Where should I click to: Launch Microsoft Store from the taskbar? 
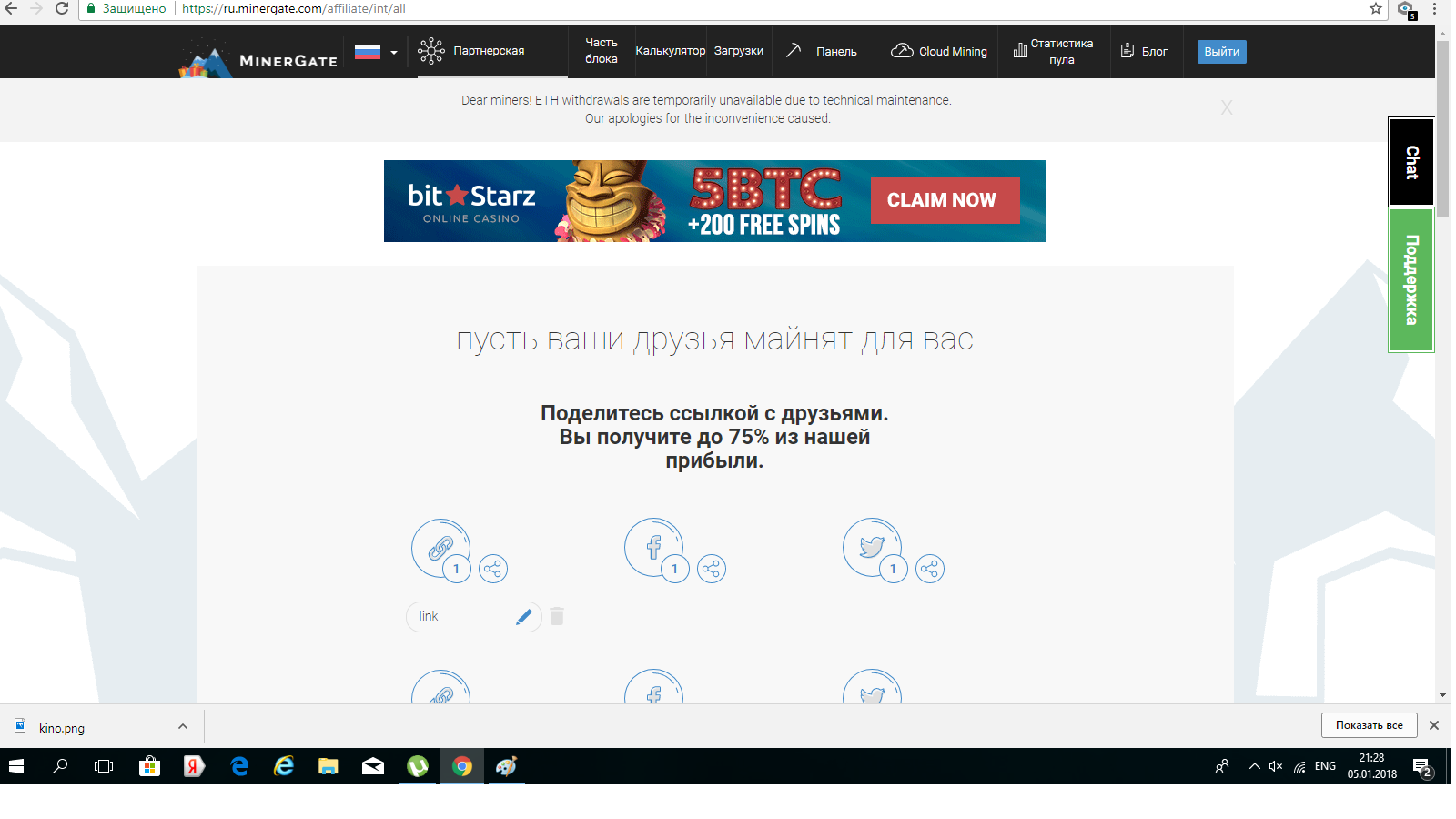(149, 766)
